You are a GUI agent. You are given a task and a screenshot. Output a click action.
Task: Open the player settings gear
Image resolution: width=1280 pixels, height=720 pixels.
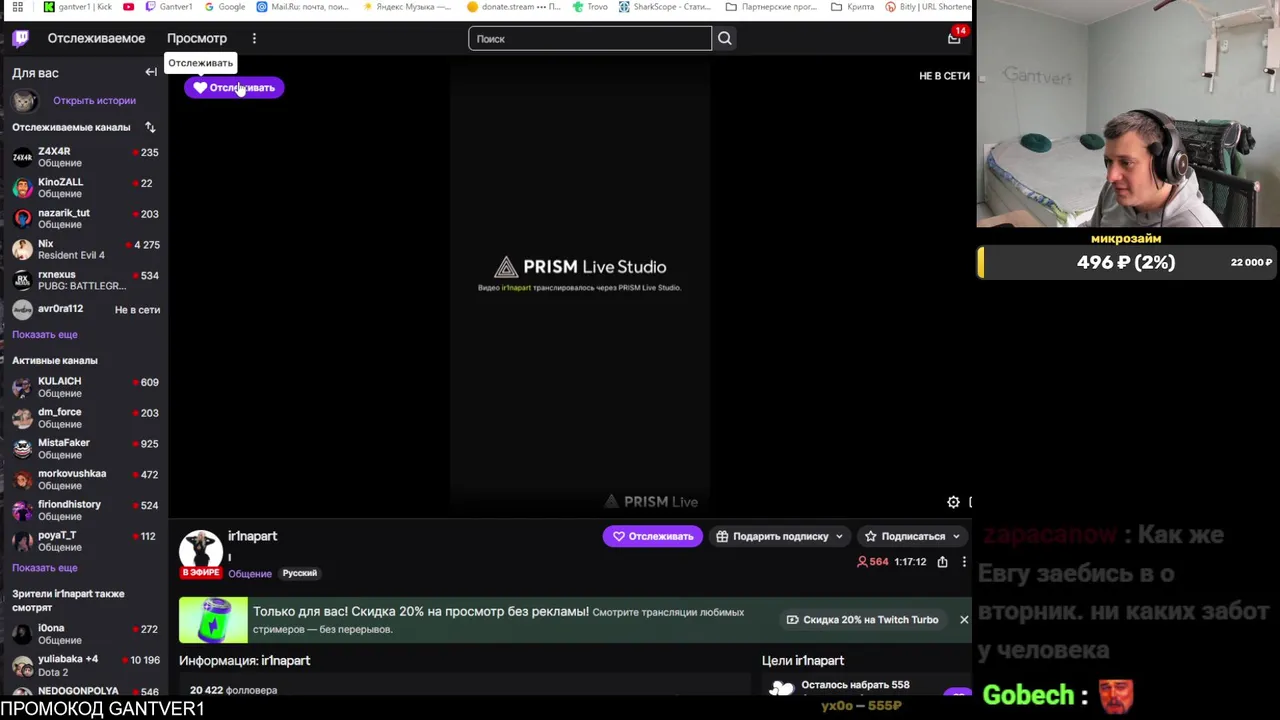point(953,502)
